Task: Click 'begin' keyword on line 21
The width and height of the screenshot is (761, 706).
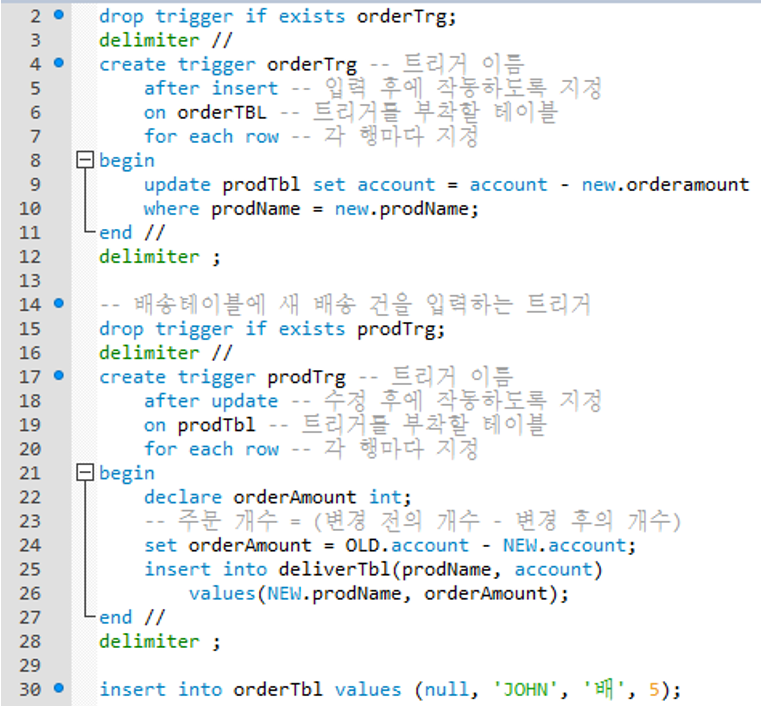Action: pyautogui.click(x=127, y=474)
